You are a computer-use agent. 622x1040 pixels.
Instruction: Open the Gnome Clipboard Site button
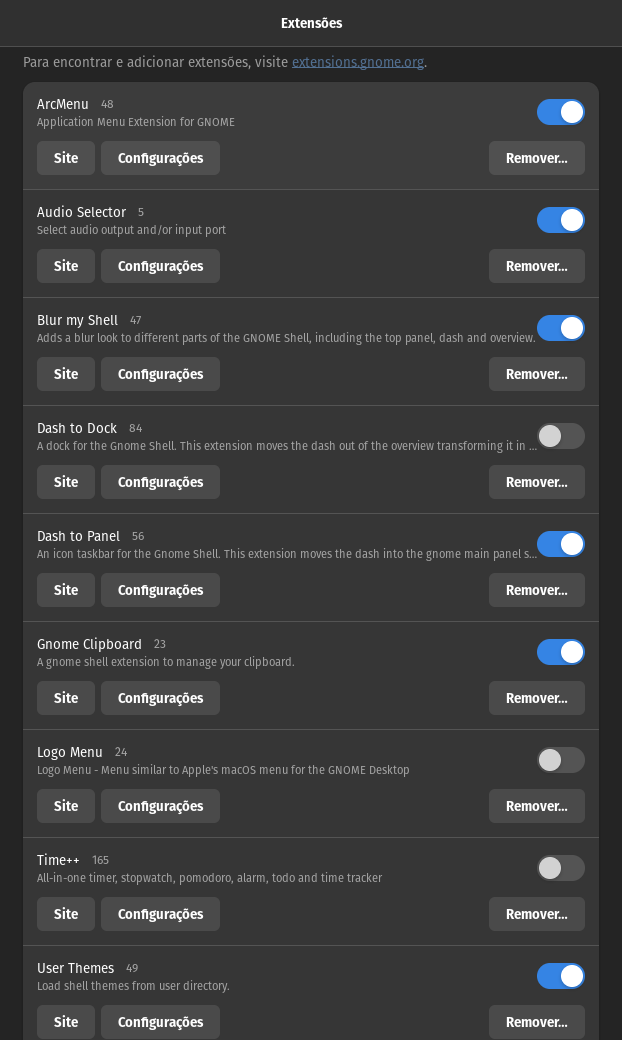[66, 698]
